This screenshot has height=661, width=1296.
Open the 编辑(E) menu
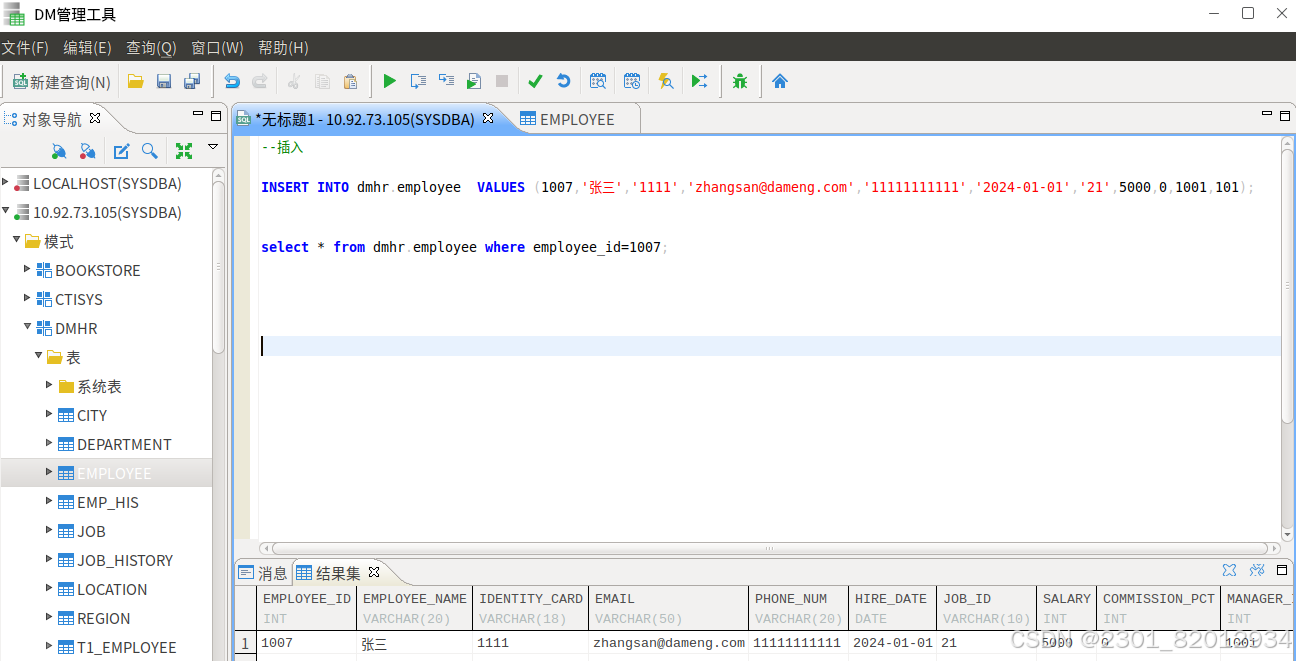[87, 47]
